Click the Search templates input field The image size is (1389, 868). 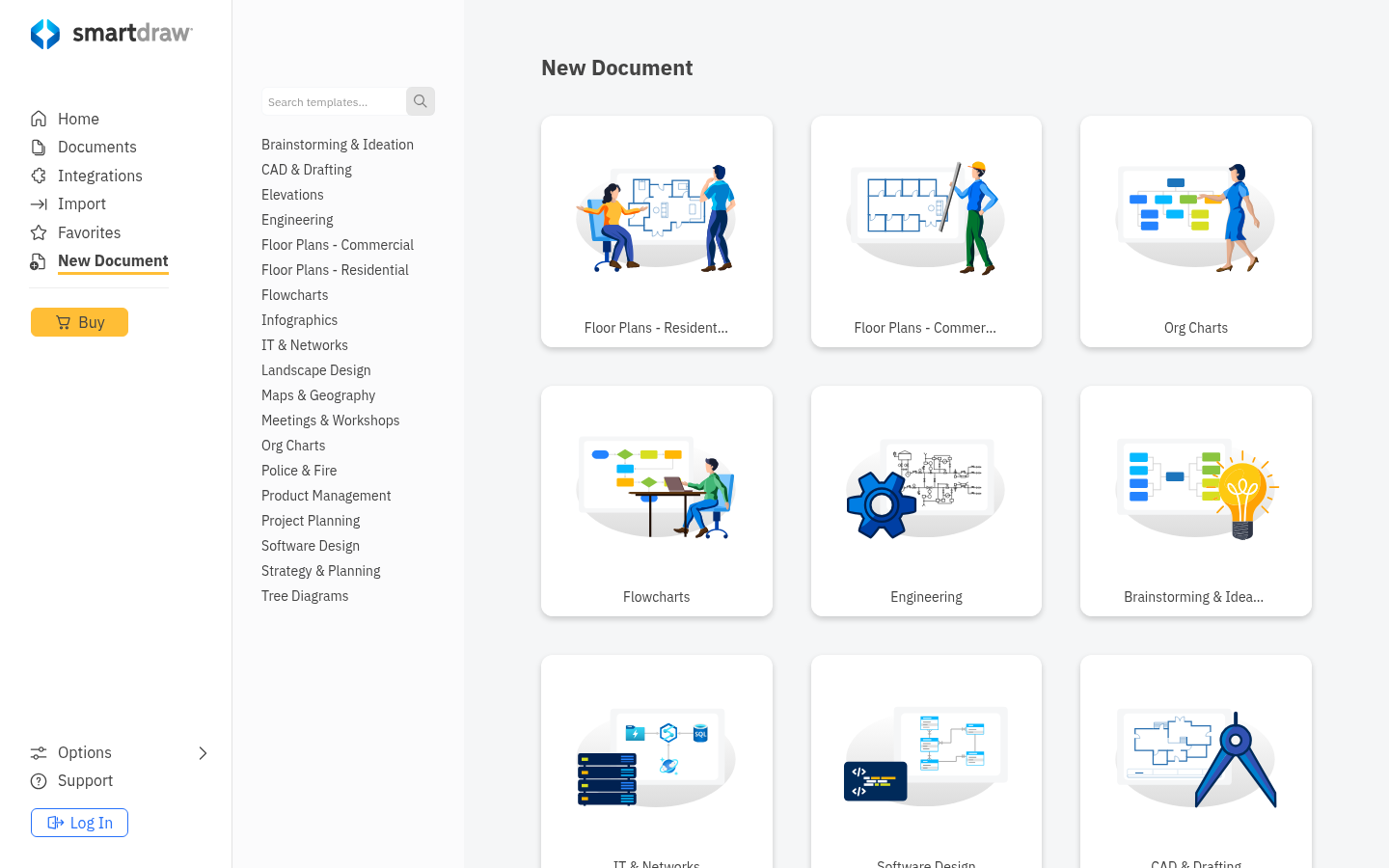334,101
